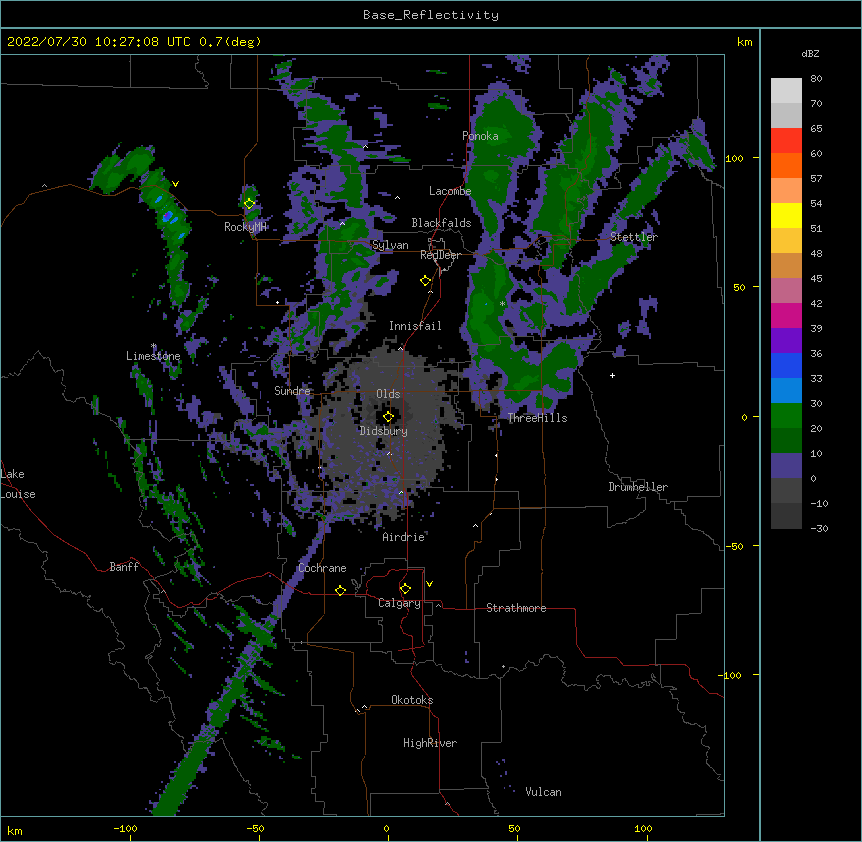Viewport: 862px width, 842px height.
Task: Click the green 20 dBZ legend swatch
Action: tap(786, 416)
